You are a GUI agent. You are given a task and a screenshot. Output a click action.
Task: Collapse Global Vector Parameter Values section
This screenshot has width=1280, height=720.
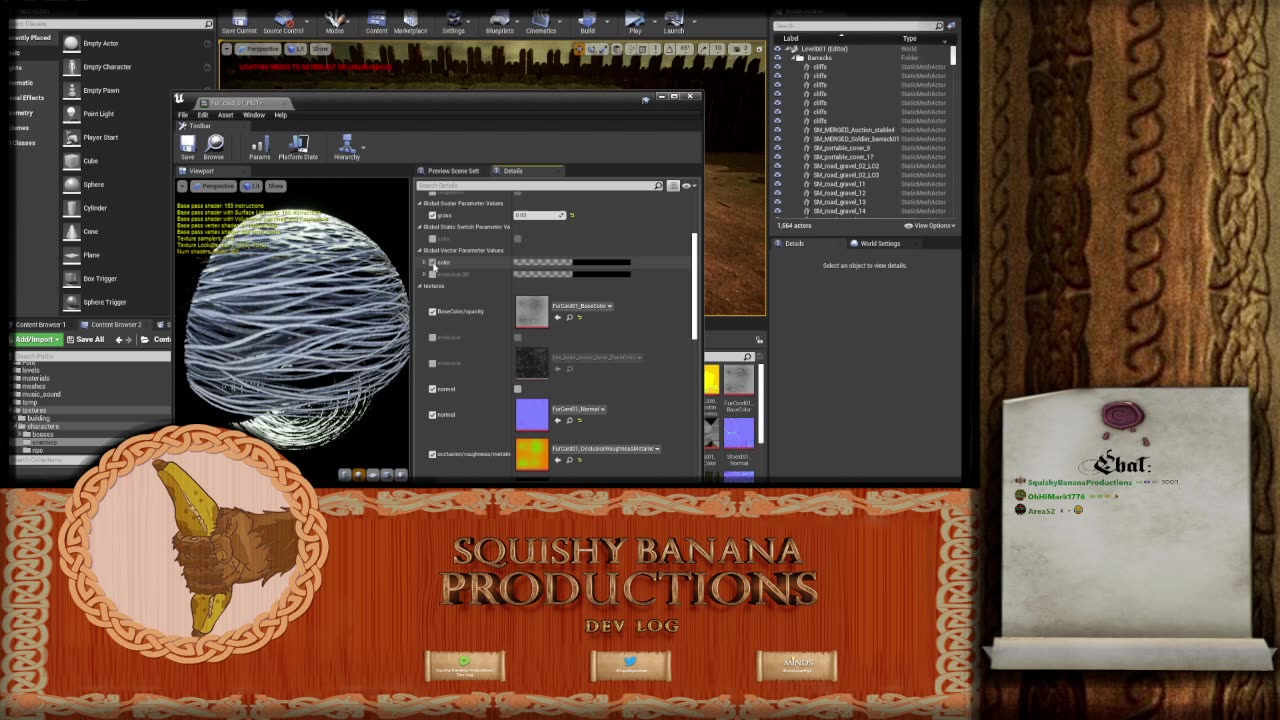click(420, 250)
